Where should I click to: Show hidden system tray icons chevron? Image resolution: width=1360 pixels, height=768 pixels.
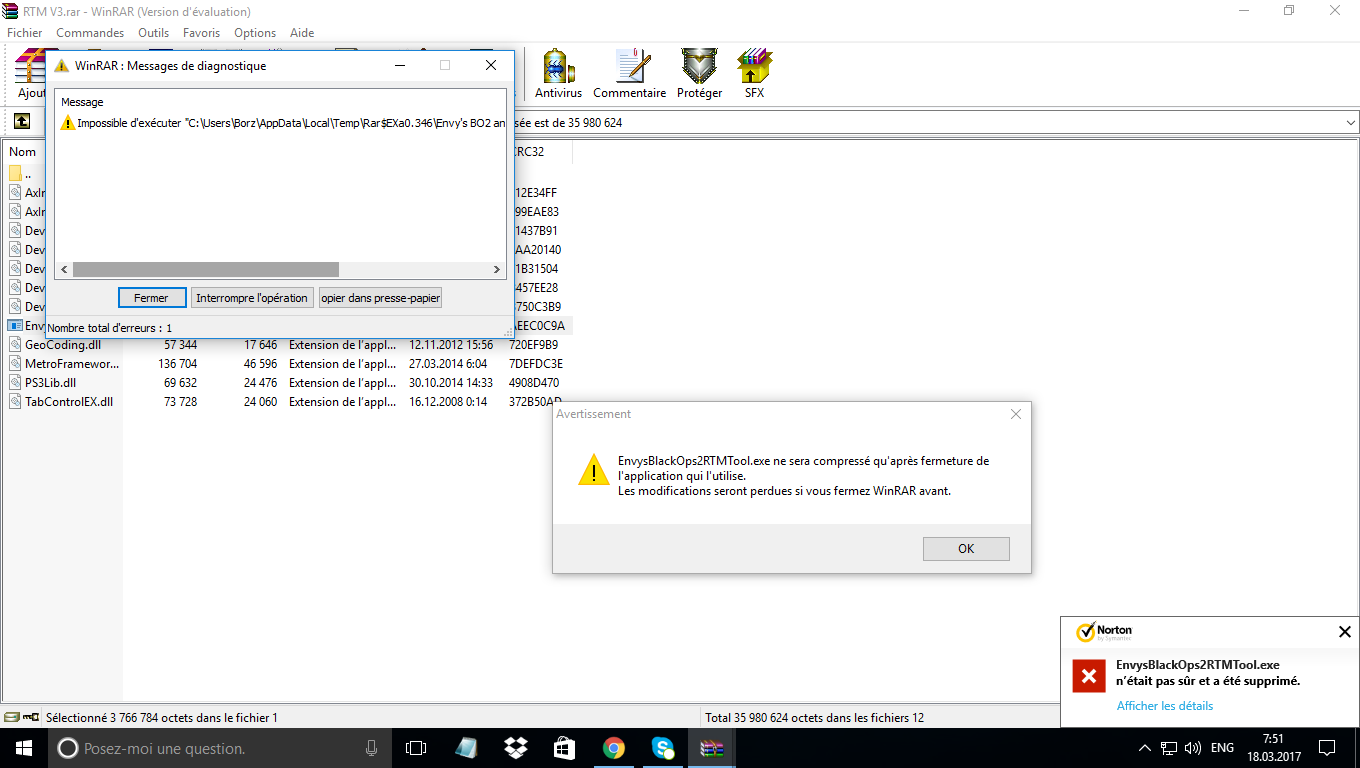1145,748
